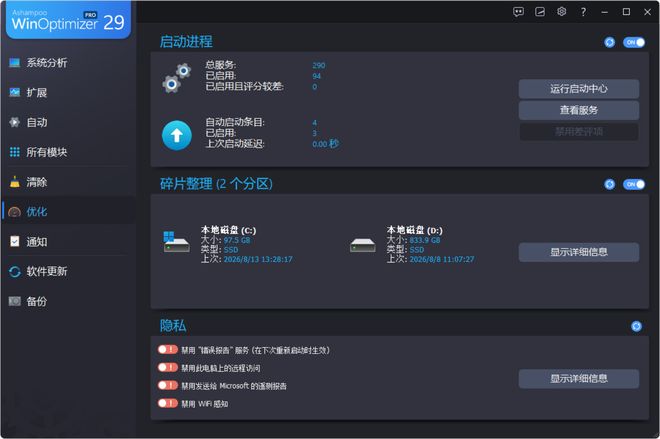Click the 本地磁盘 (D:) drive icon

pyautogui.click(x=363, y=245)
